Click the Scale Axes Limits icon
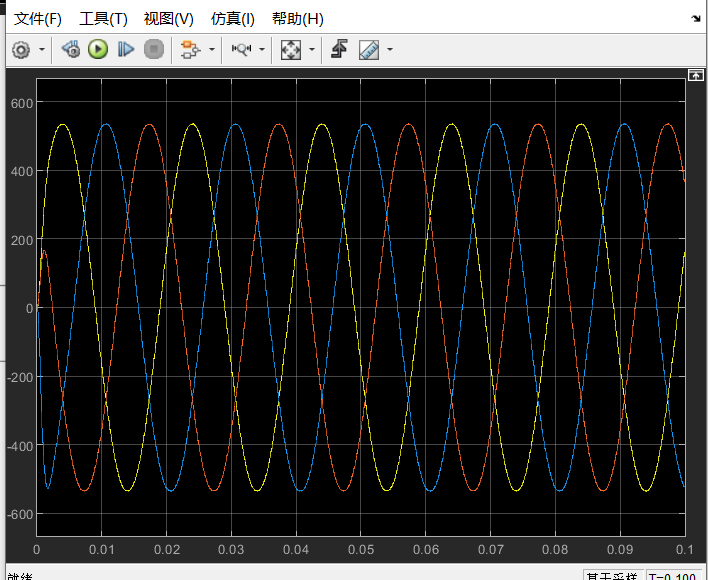The width and height of the screenshot is (708, 580). [290, 49]
